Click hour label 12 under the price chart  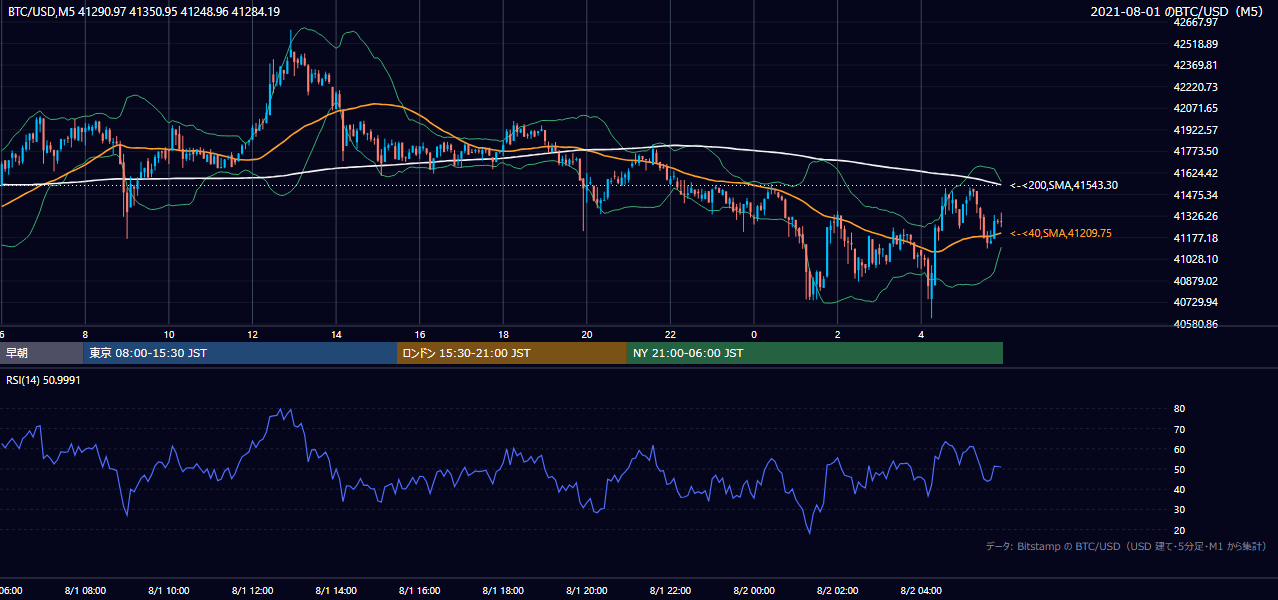pos(253,335)
